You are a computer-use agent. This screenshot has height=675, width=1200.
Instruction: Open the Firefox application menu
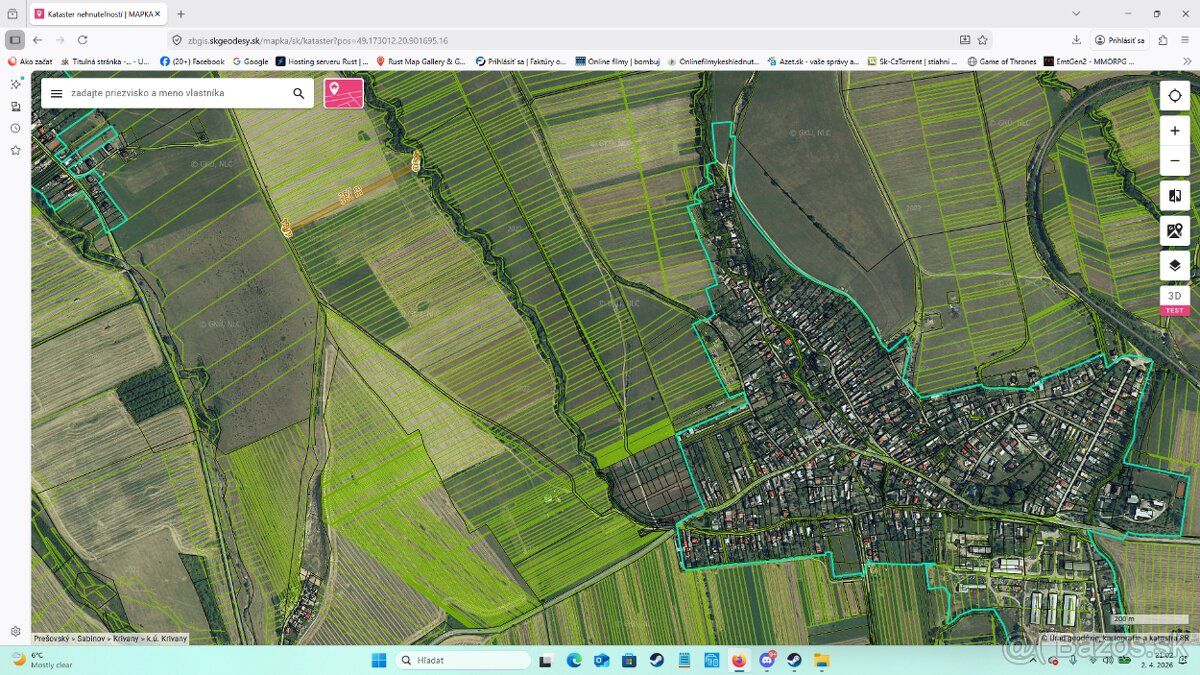pyautogui.click(x=1185, y=40)
